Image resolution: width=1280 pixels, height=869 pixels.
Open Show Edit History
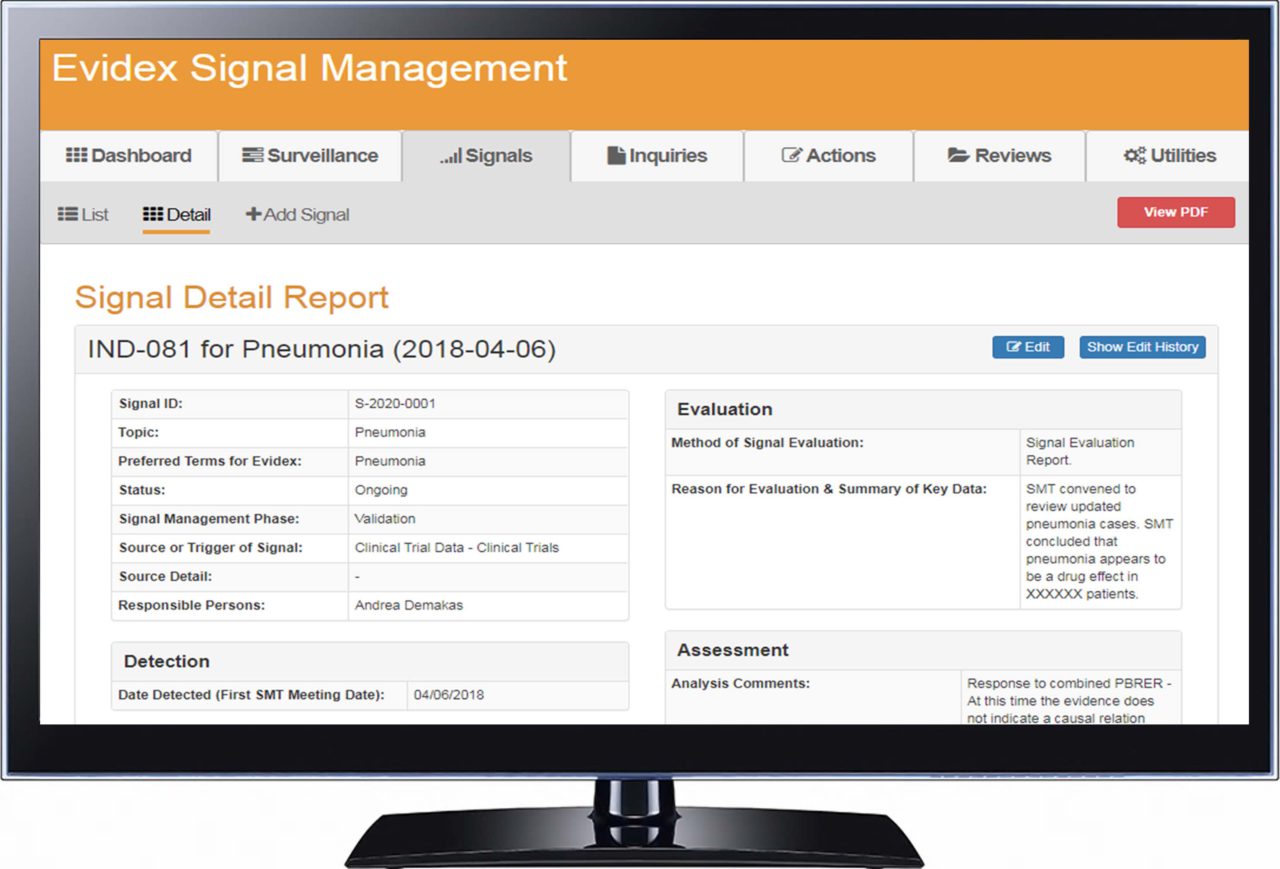[x=1142, y=347]
